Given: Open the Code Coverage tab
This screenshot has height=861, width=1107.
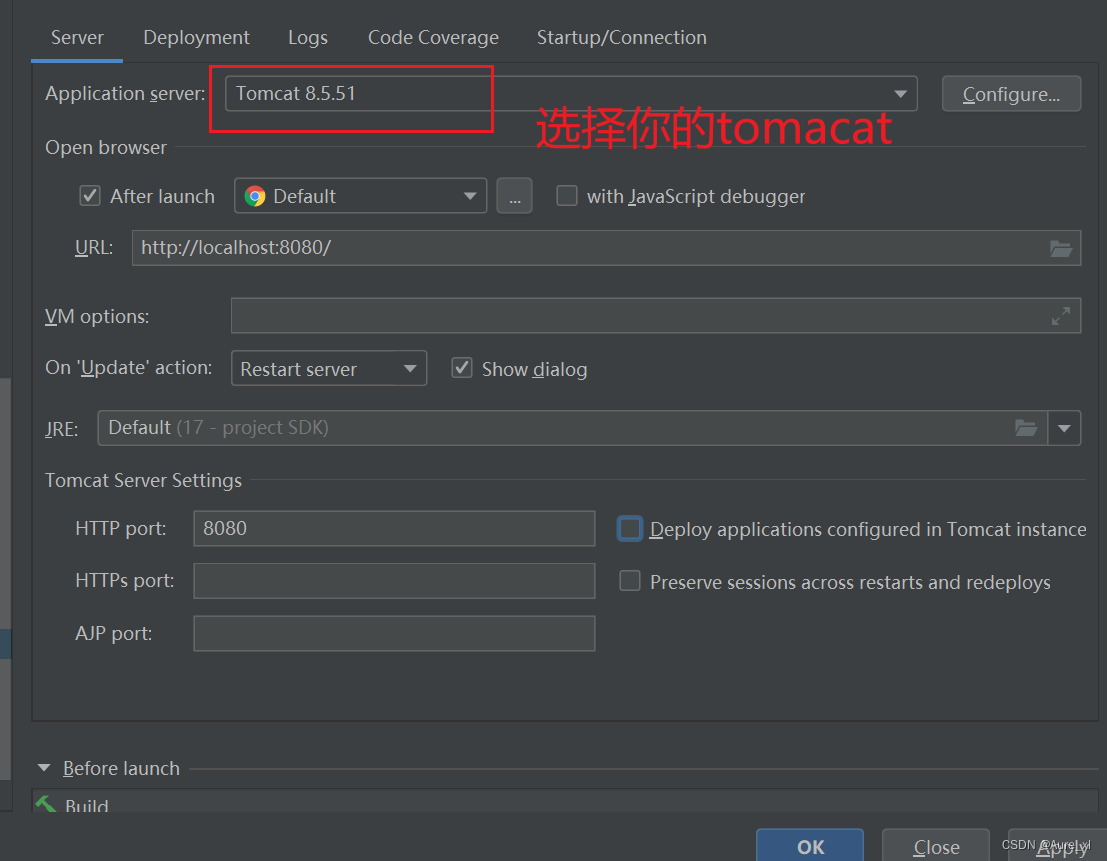Looking at the screenshot, I should click(x=433, y=37).
